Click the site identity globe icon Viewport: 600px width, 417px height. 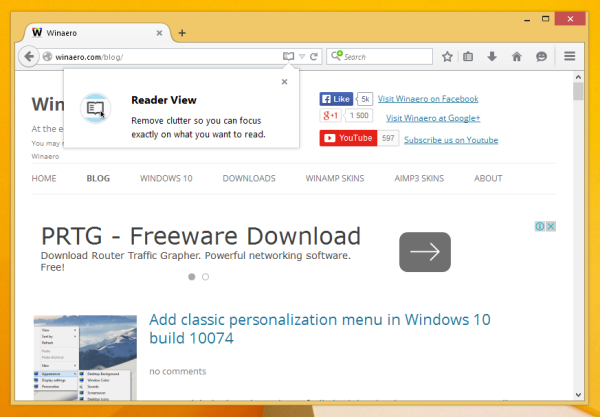(47, 57)
